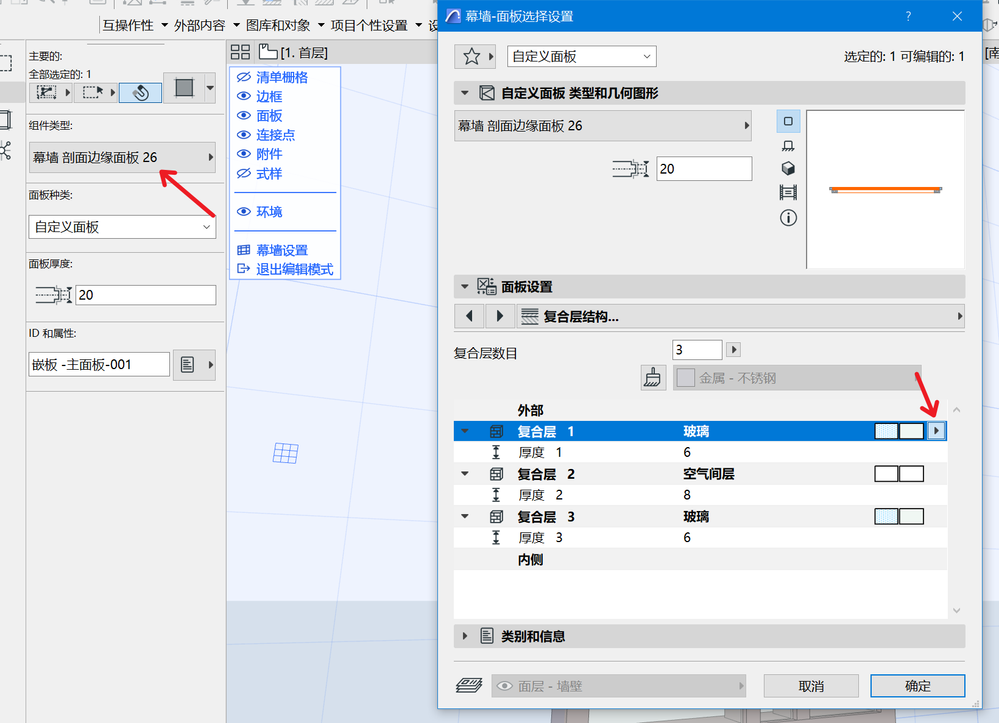The height and width of the screenshot is (723, 999).
Task: Go to next settings page arrow
Action: click(500, 316)
